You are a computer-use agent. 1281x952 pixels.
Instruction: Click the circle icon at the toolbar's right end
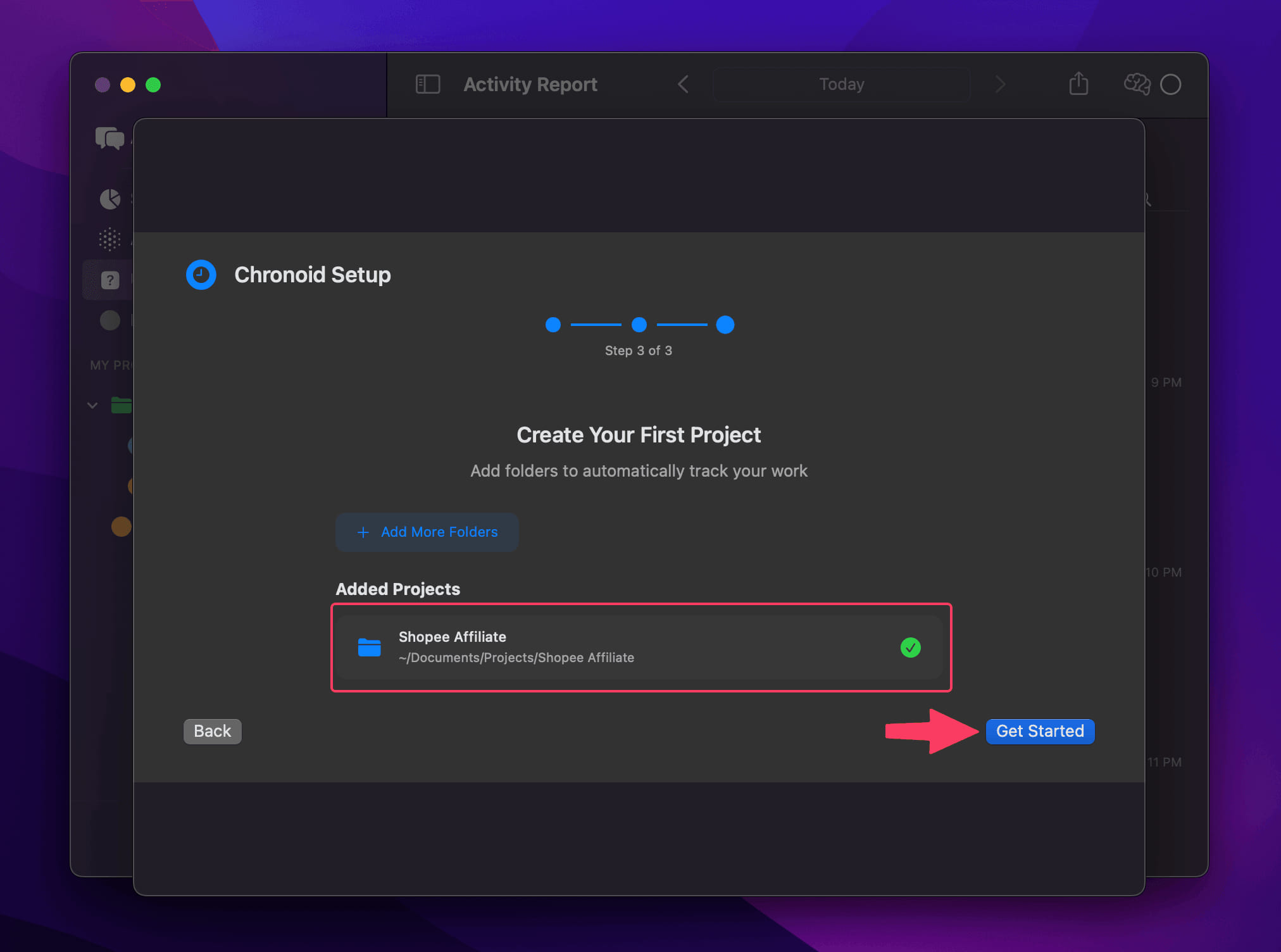click(1172, 84)
